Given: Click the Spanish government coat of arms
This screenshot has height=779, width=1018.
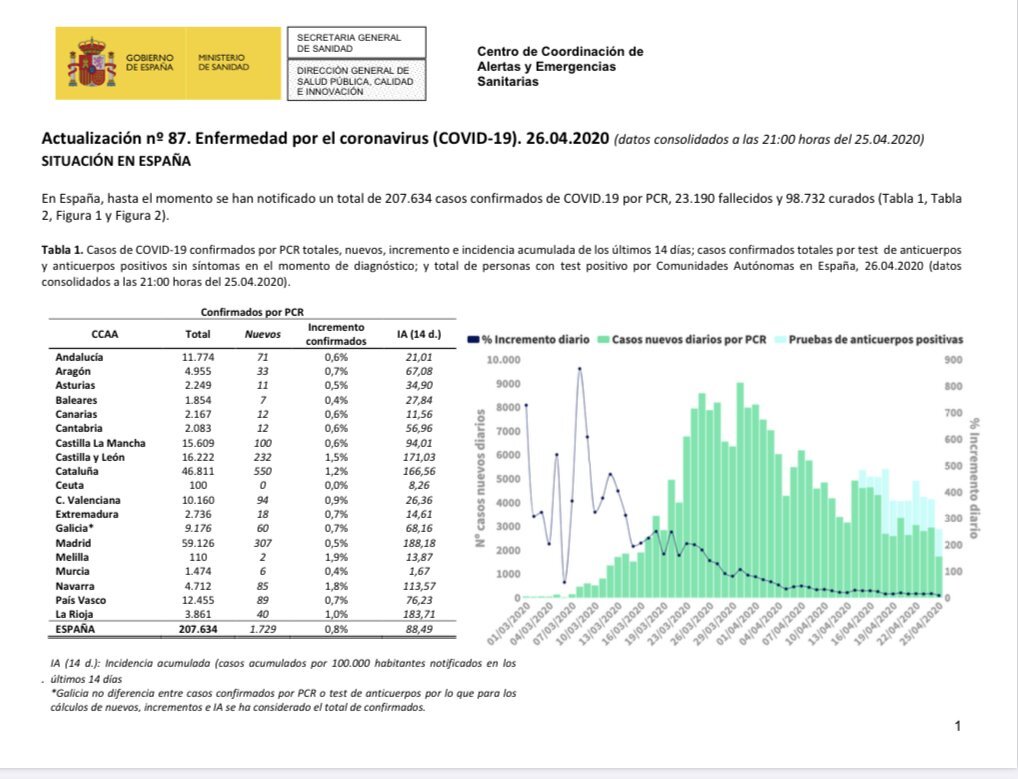Looking at the screenshot, I should click(93, 64).
